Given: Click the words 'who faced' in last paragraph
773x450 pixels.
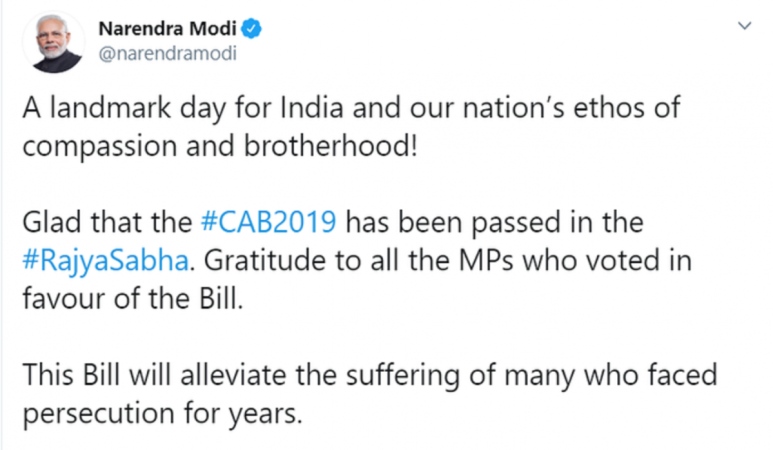Looking at the screenshot, I should point(651,375).
